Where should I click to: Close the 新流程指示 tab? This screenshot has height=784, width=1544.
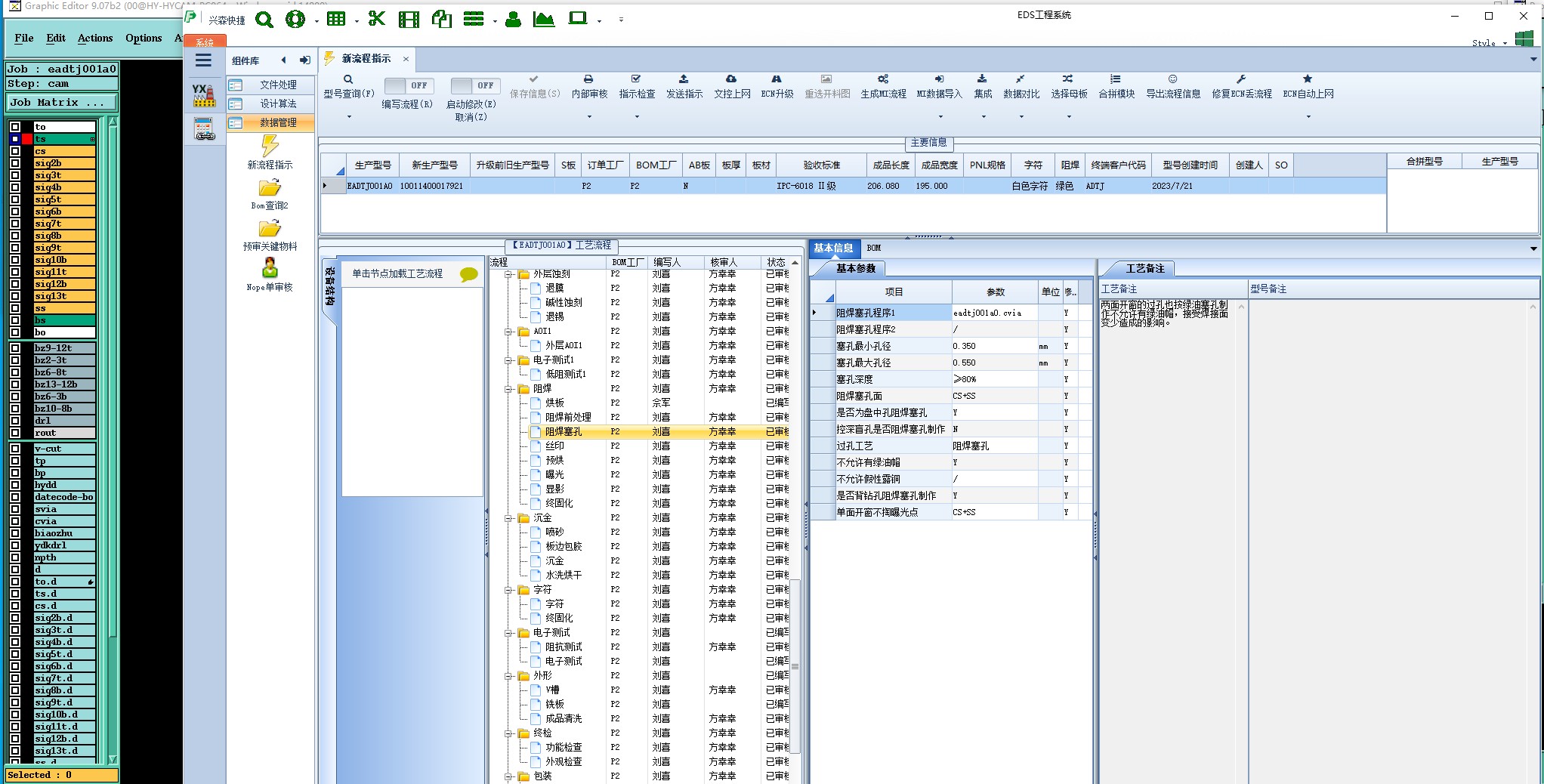[x=406, y=58]
